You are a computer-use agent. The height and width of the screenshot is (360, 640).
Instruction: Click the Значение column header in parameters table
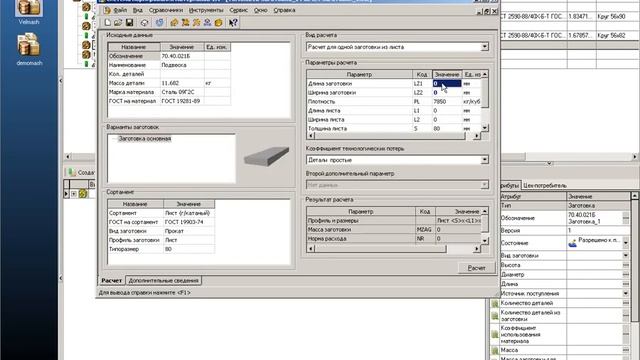[x=447, y=75]
